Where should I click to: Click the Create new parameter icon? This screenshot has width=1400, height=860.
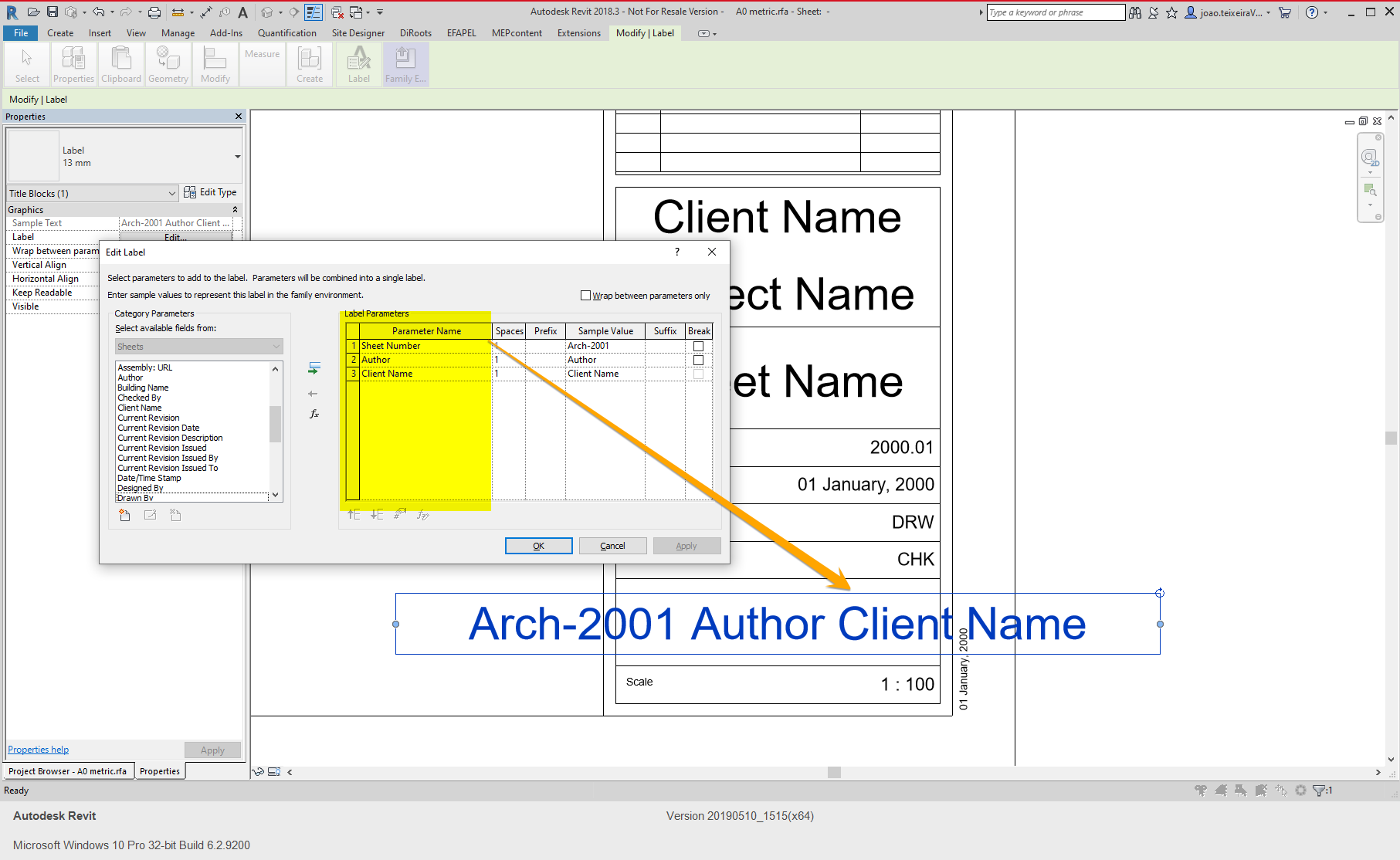124,515
